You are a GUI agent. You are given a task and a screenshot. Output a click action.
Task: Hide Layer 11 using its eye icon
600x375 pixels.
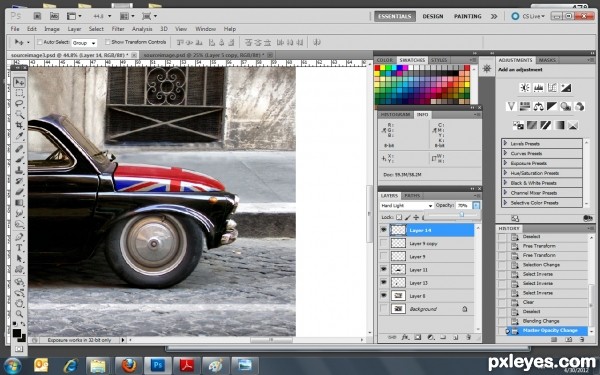pyautogui.click(x=383, y=269)
